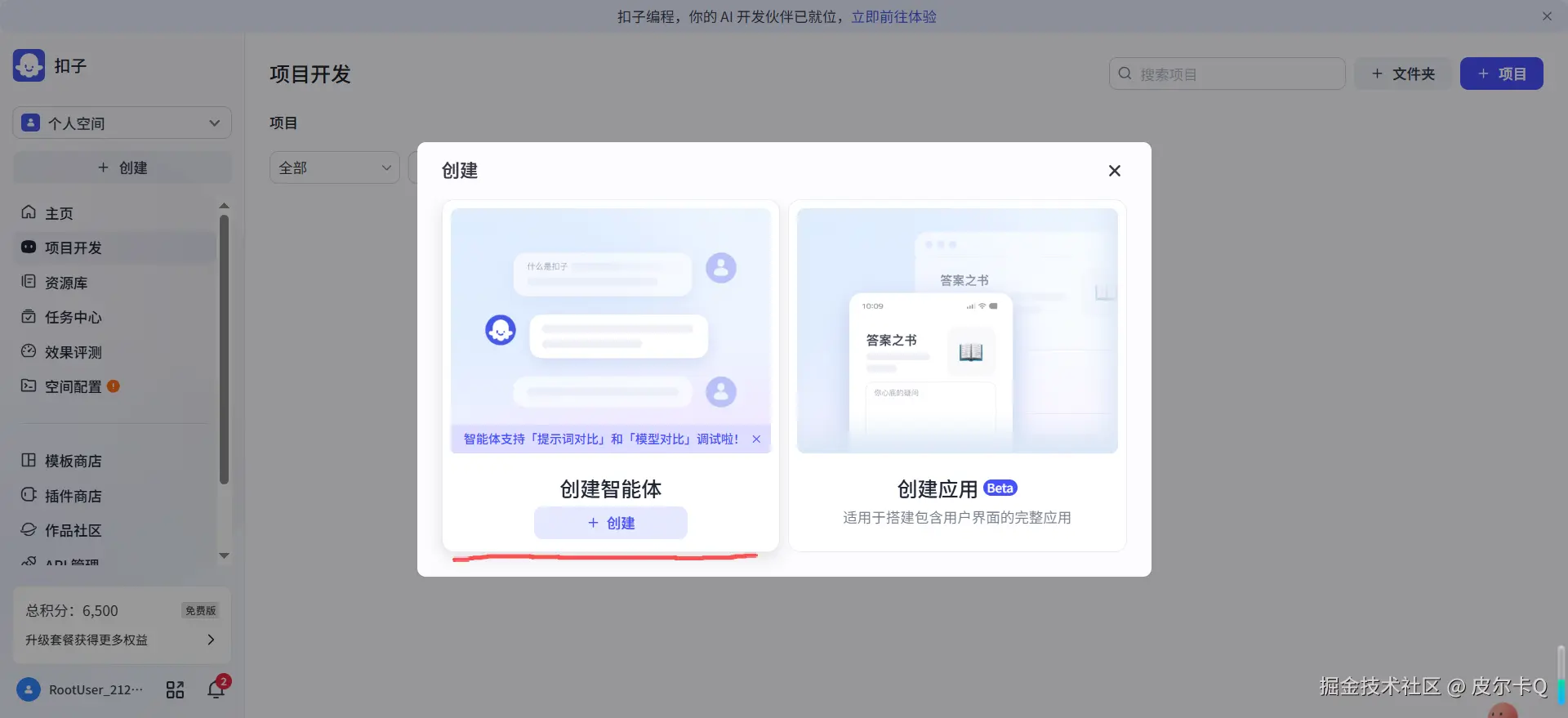Screen dimensions: 1568x718
Task: Click the 免费版 plan badge
Action: click(200, 610)
